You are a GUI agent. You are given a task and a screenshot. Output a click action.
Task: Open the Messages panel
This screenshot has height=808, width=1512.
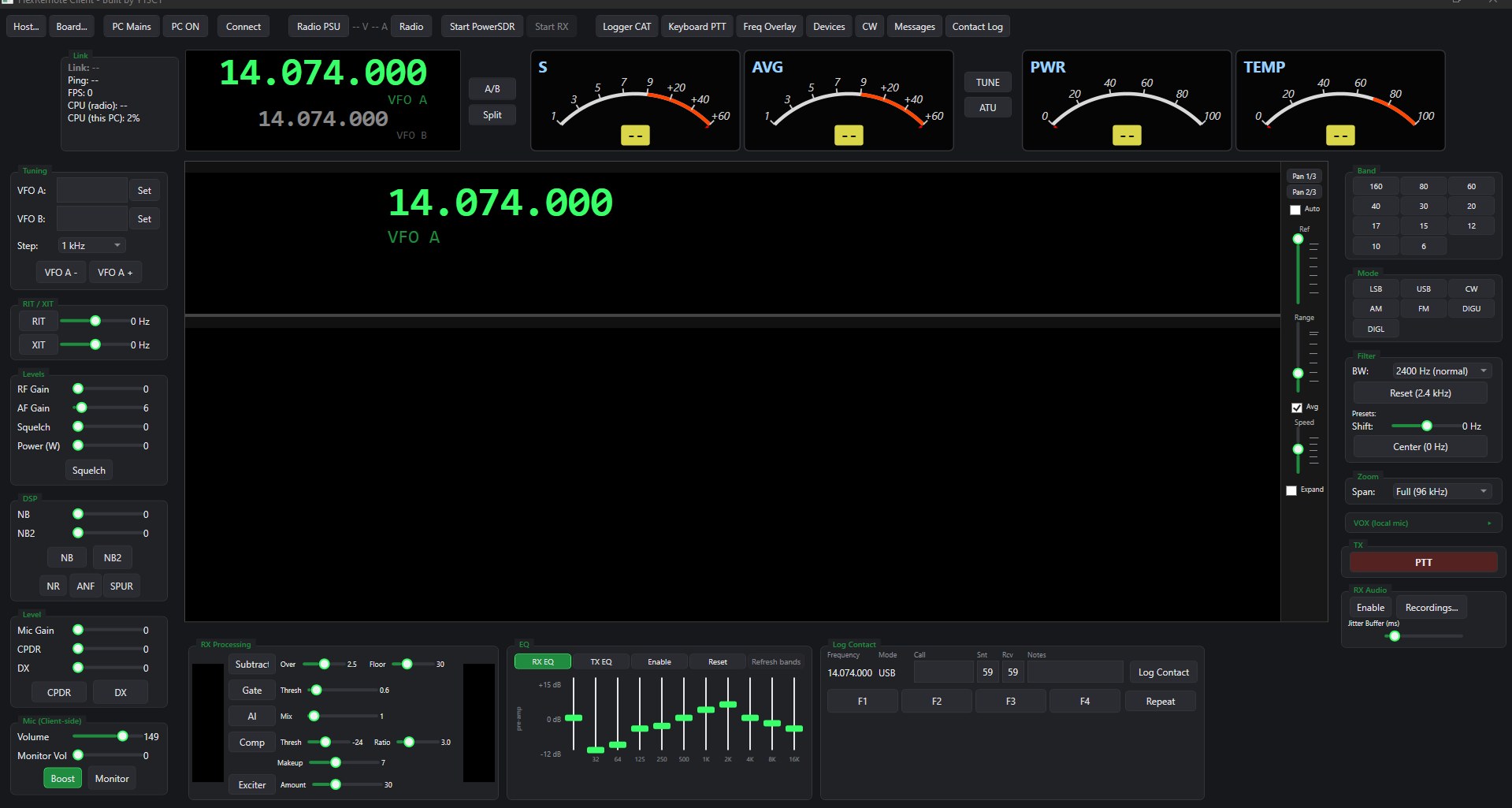tap(915, 27)
